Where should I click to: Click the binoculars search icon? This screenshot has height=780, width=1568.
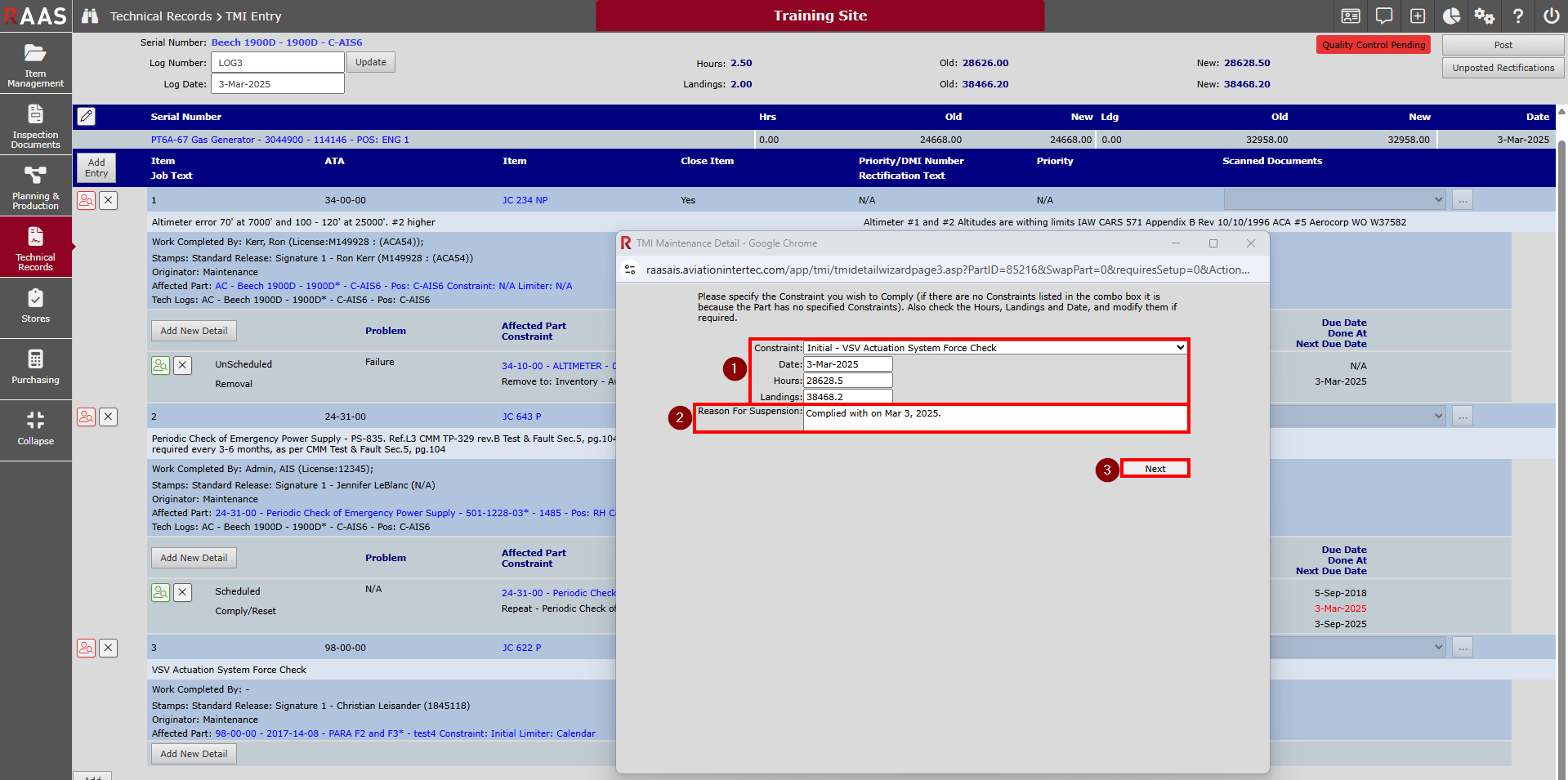tap(90, 16)
